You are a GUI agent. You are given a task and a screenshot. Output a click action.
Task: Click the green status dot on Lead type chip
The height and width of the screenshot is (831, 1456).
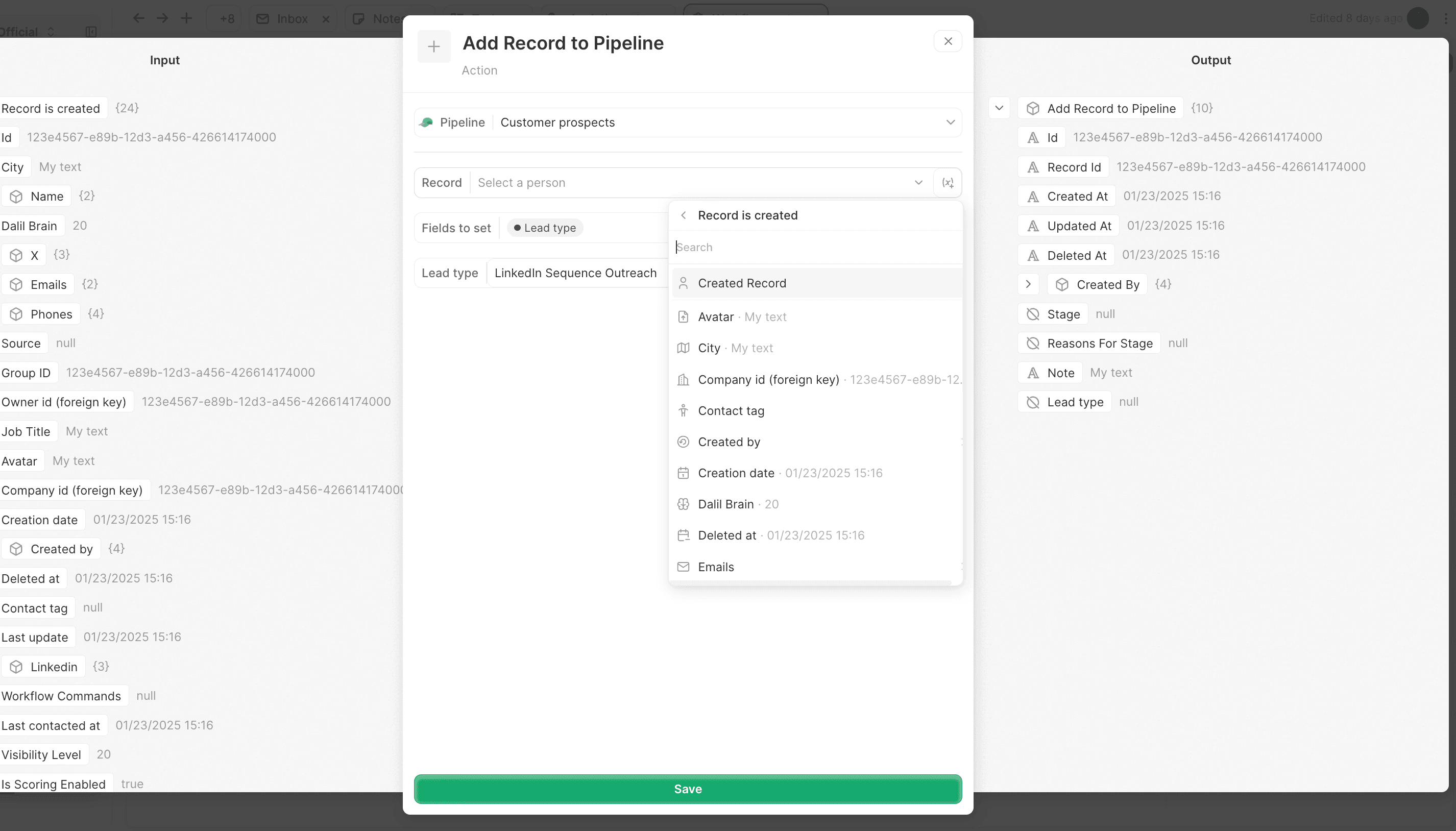coord(517,227)
